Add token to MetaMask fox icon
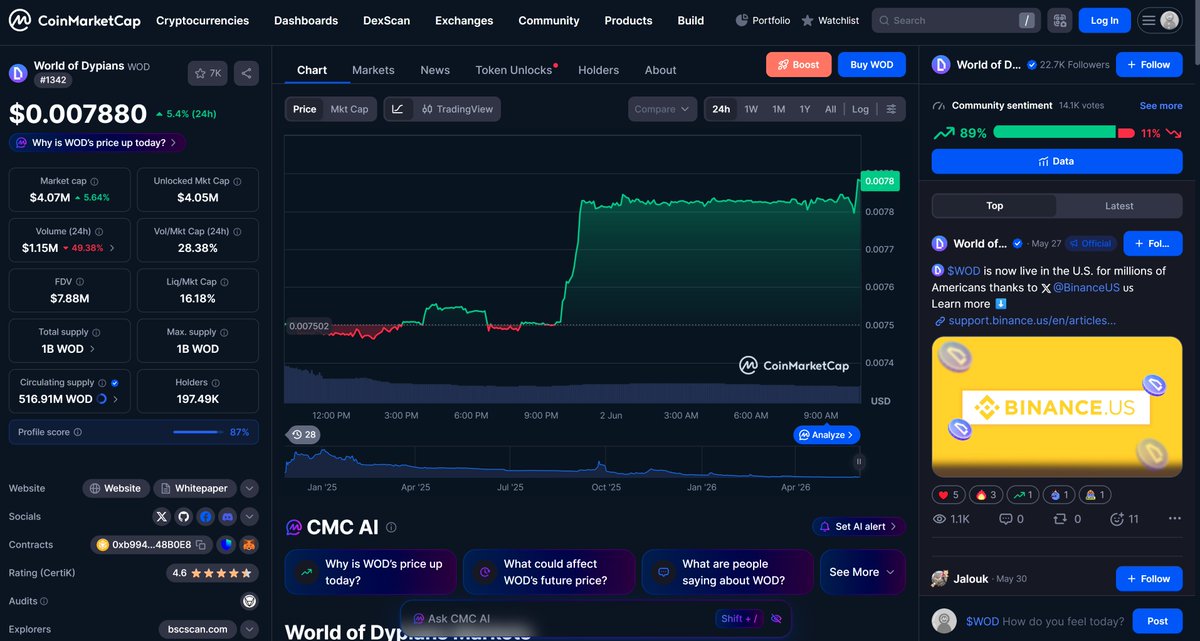This screenshot has width=1200, height=641. [249, 545]
